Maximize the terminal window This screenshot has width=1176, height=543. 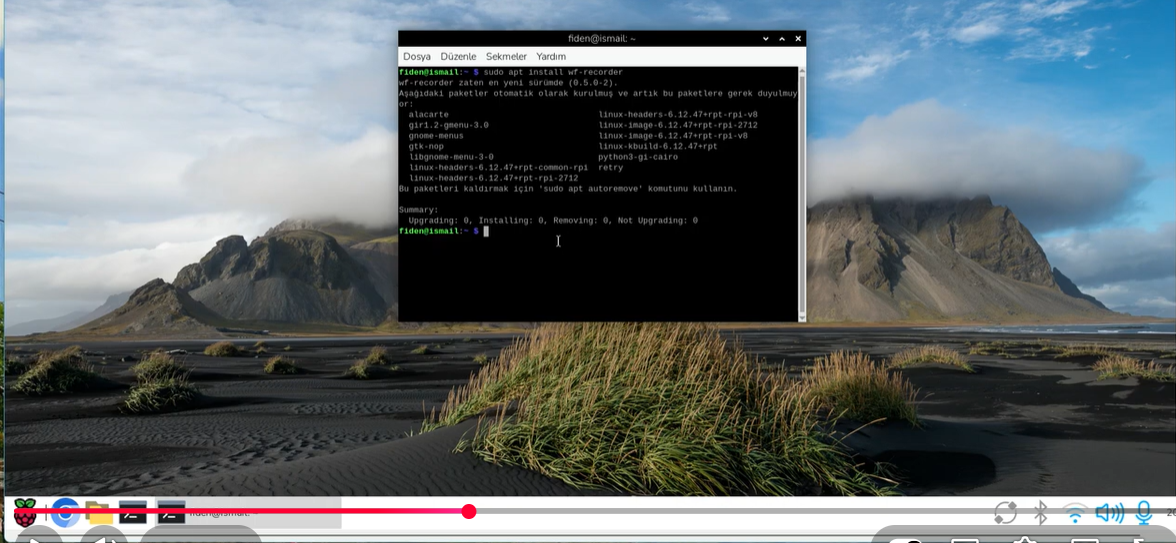pos(782,39)
